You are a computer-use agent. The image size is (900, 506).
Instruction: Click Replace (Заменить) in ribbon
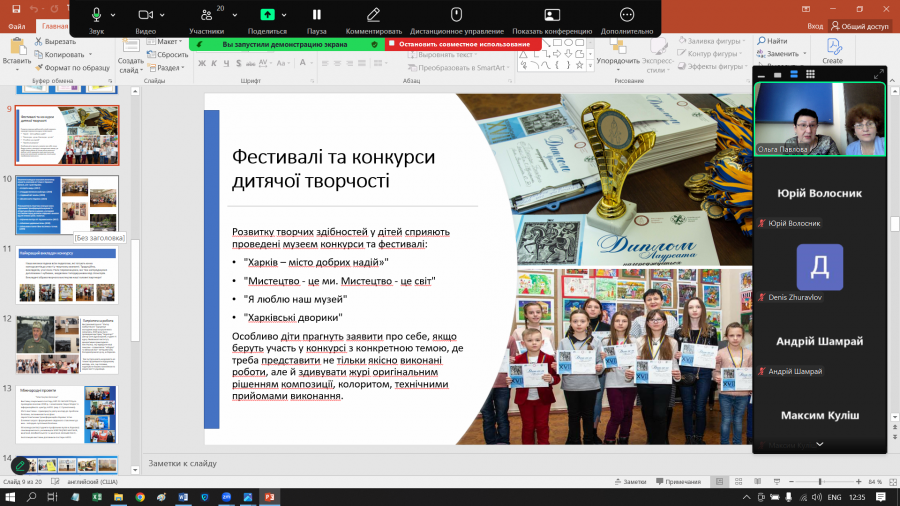(x=781, y=53)
